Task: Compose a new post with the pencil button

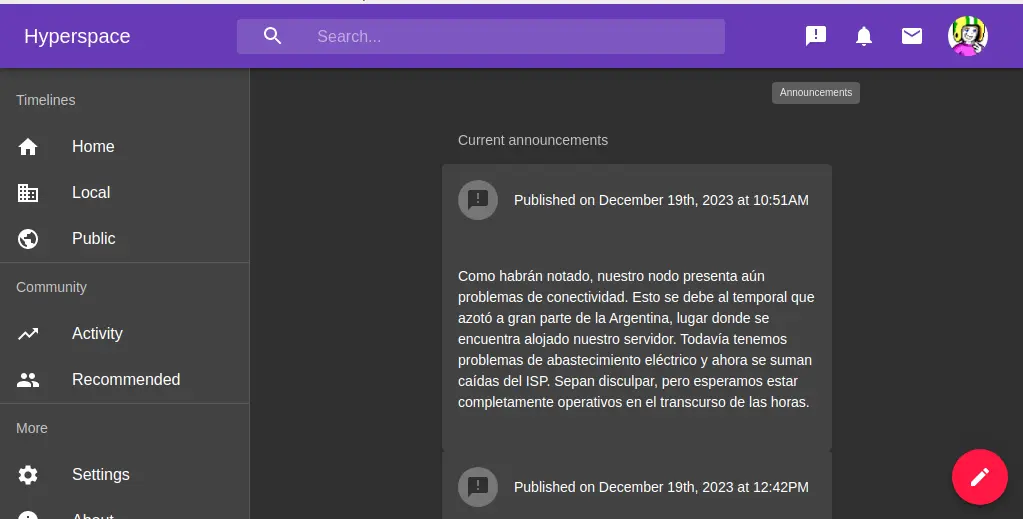Action: coord(979,476)
